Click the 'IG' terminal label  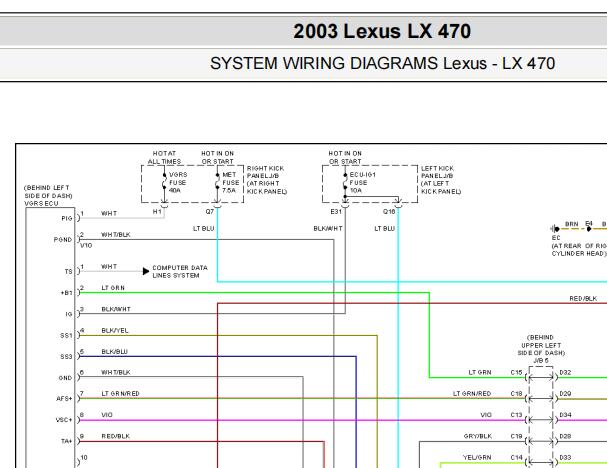[x=69, y=314]
